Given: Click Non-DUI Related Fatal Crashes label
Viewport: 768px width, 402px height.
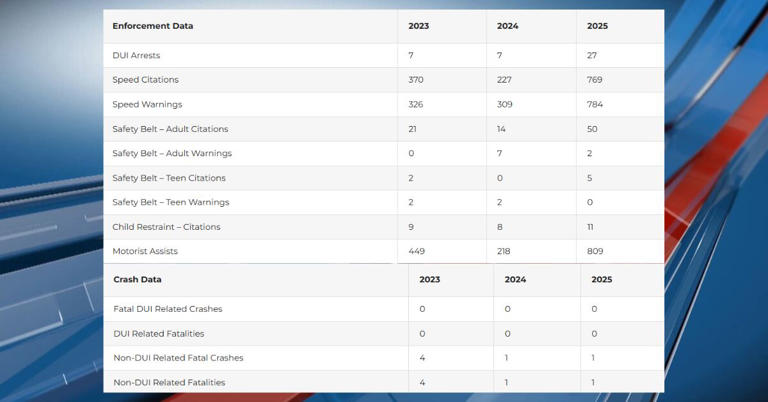Looking at the screenshot, I should 178,358.
